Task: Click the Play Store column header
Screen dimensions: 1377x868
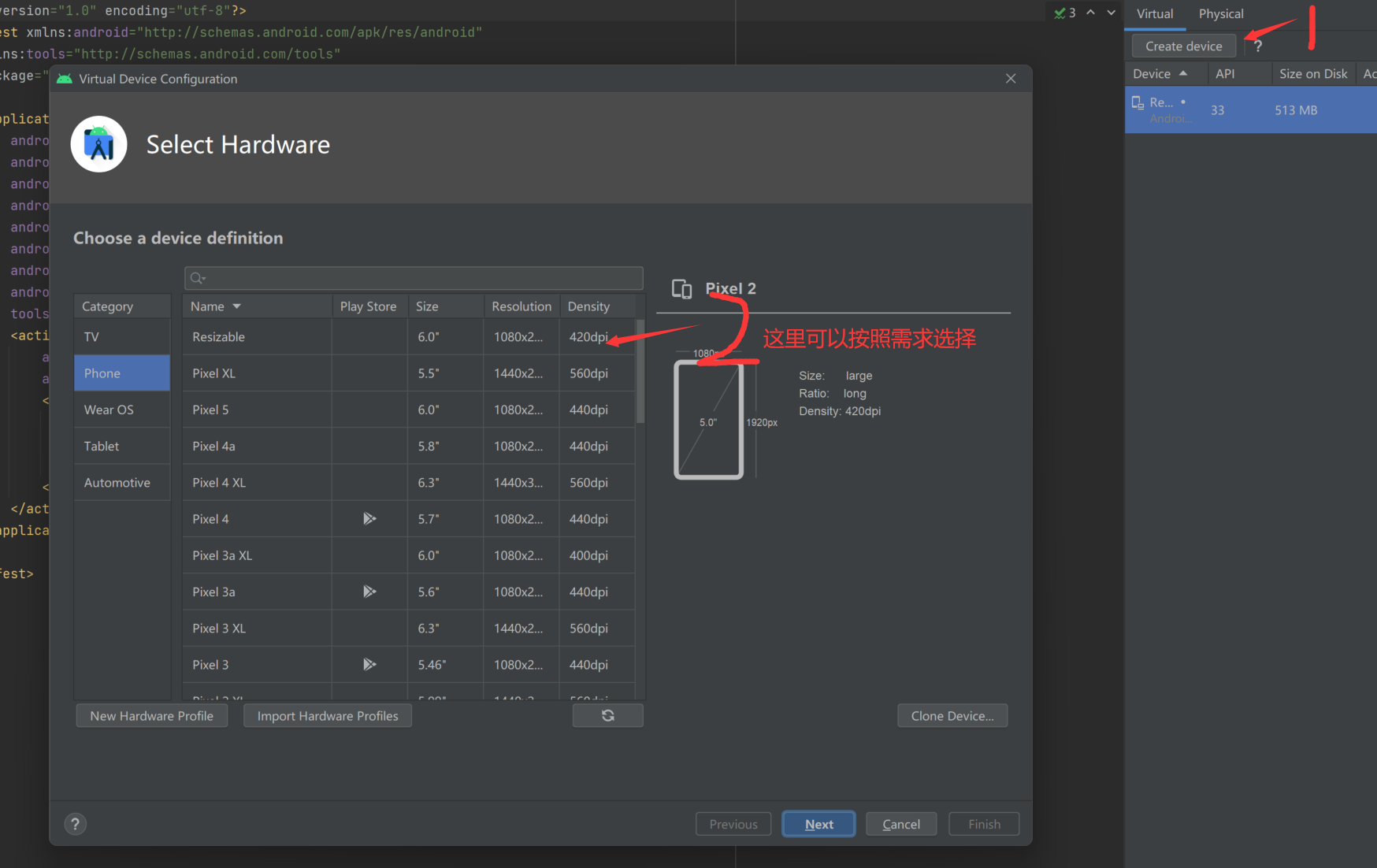Action: [x=369, y=306]
